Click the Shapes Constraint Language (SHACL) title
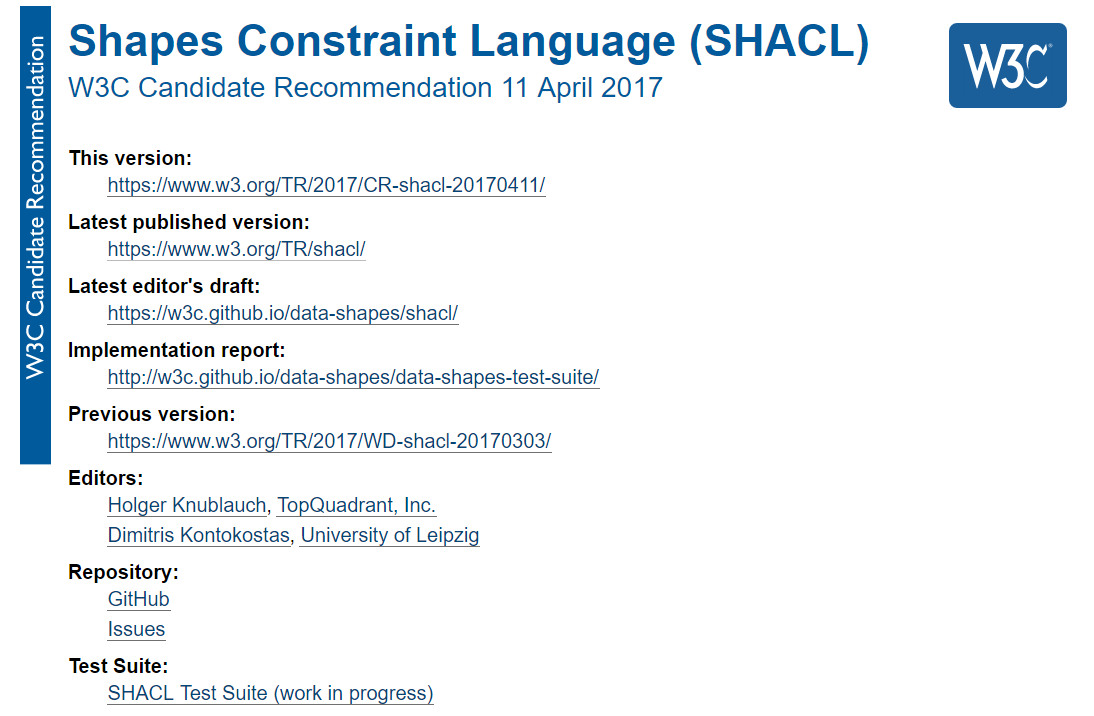The image size is (1094, 716). tap(468, 41)
